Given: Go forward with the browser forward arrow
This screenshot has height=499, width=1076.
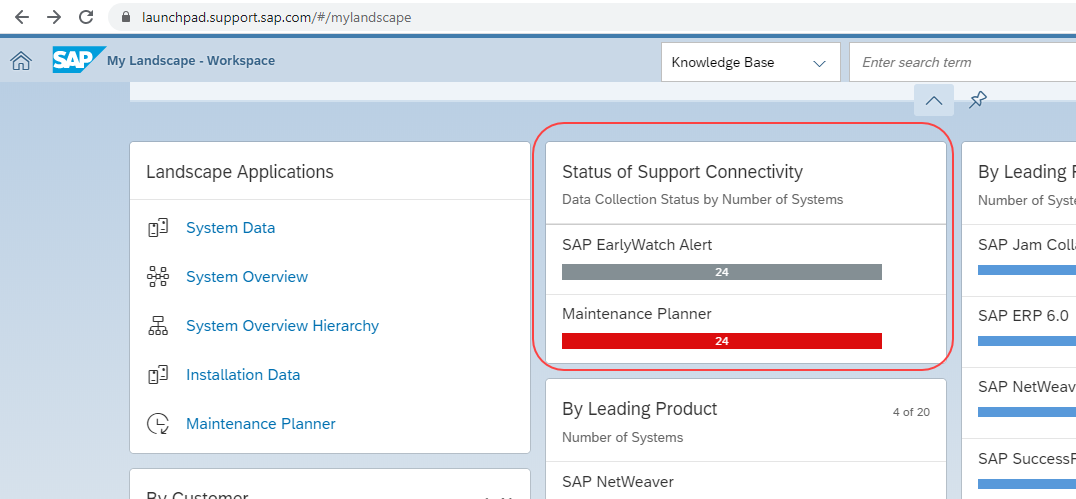Looking at the screenshot, I should pyautogui.click(x=54, y=17).
